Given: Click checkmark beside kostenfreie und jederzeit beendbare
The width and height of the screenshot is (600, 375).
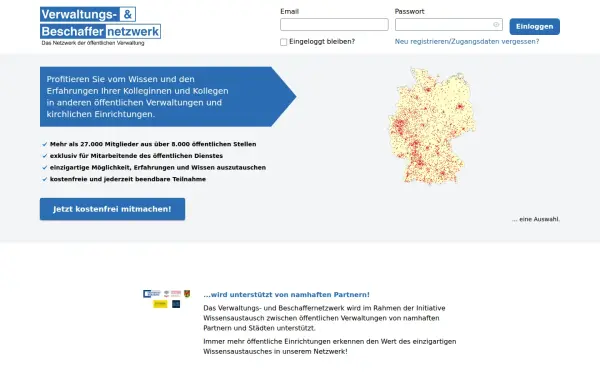Looking at the screenshot, I should click(45, 179).
